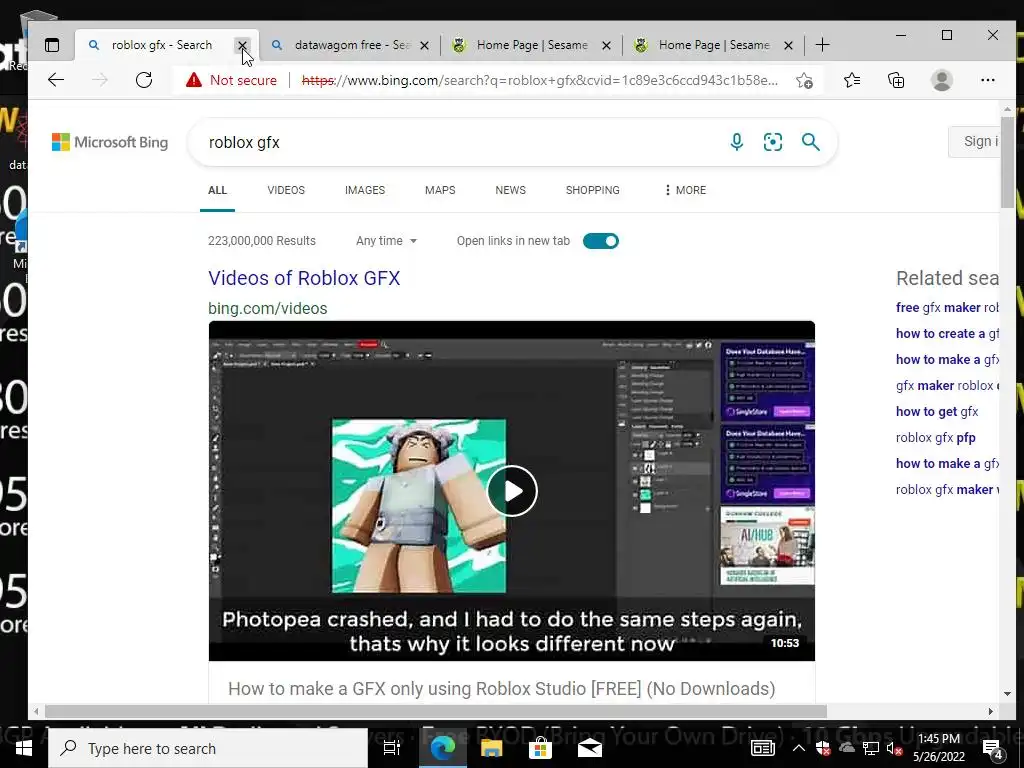Viewport: 1024px width, 768px height.
Task: Open How to make a GFX video title
Action: [502, 689]
